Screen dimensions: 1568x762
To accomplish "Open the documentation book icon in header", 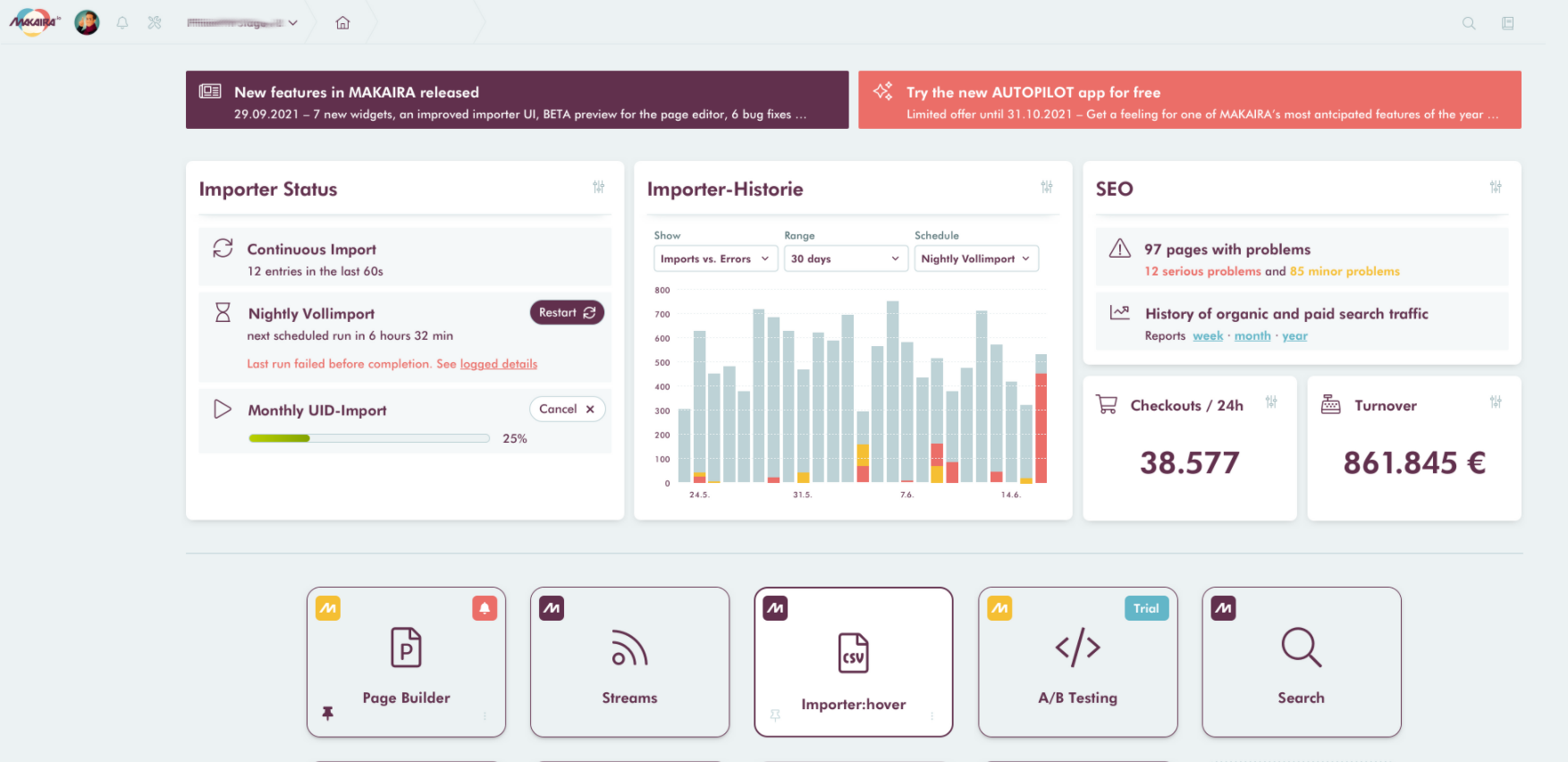I will [x=1508, y=23].
